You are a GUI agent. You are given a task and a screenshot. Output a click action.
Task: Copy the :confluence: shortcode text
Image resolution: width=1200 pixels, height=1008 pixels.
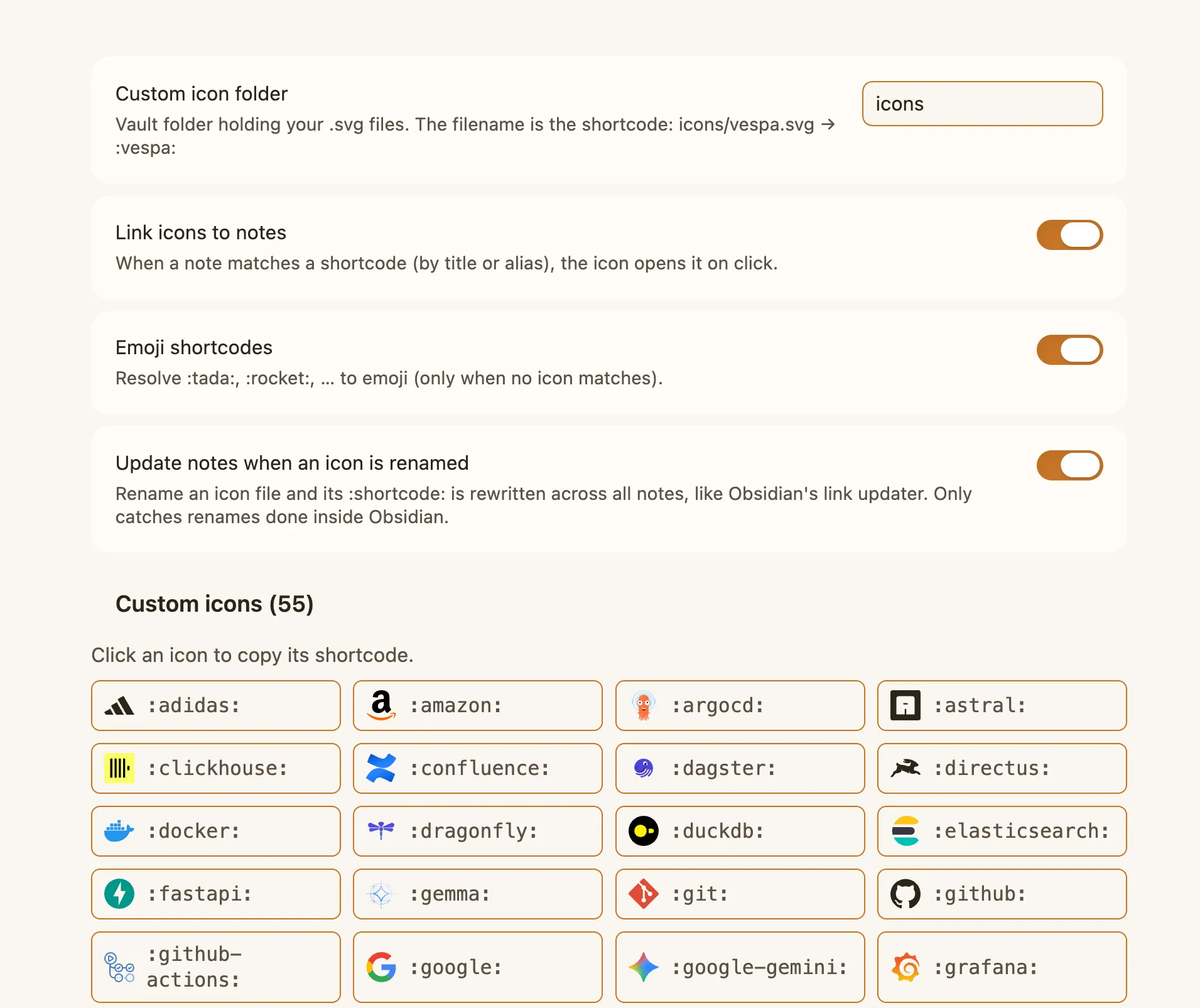pos(480,768)
